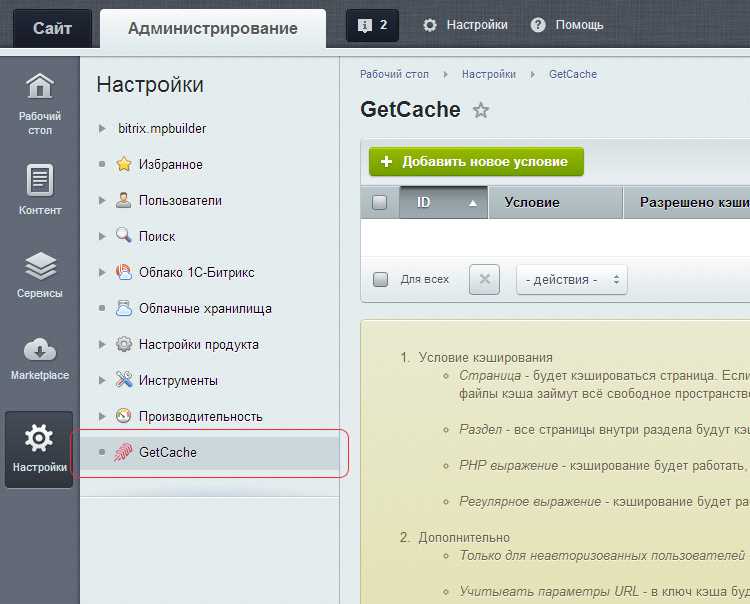
Task: Click the GetCache breadcrumb link
Action: click(x=573, y=74)
